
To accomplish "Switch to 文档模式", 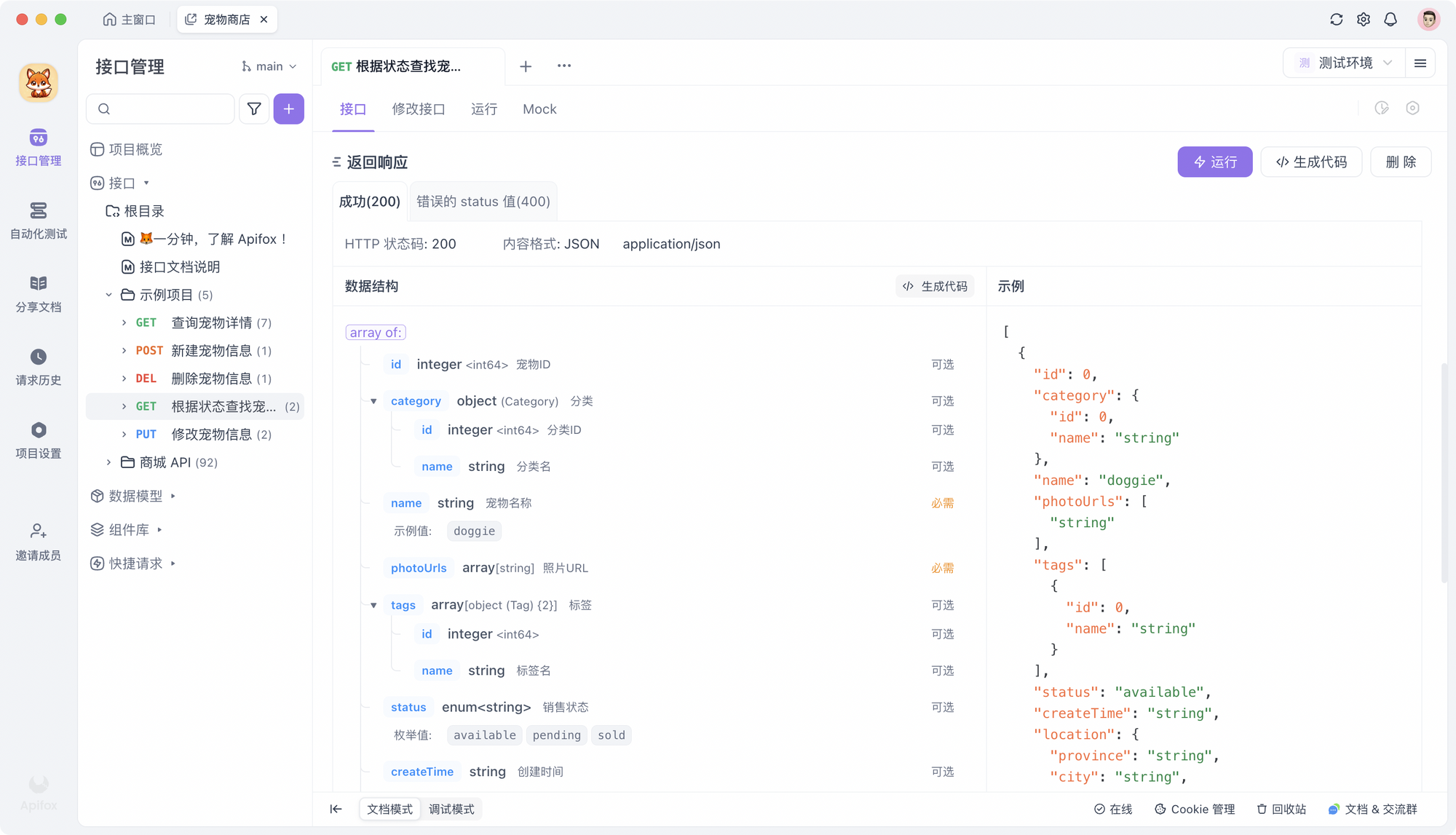I will (389, 809).
